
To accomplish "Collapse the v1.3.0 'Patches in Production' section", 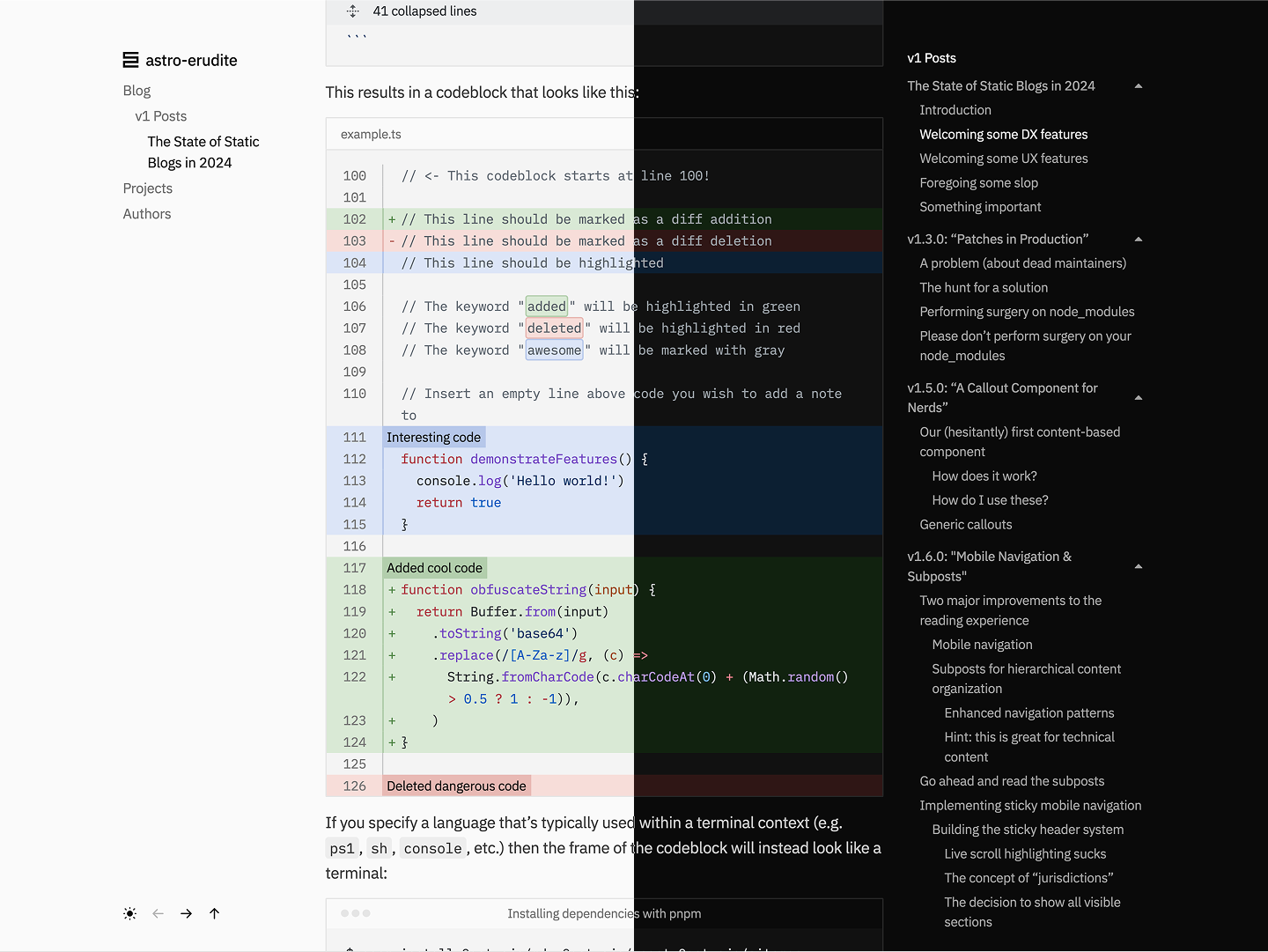I will click(1139, 240).
